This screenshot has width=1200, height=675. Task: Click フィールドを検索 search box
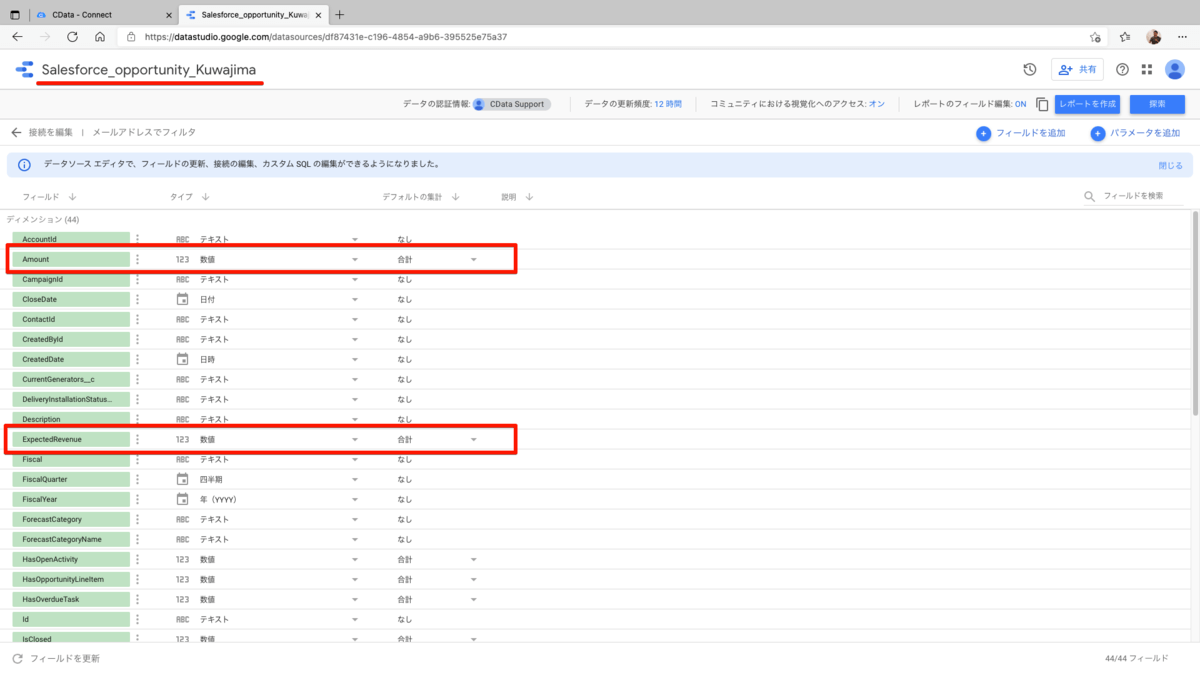pos(1136,197)
